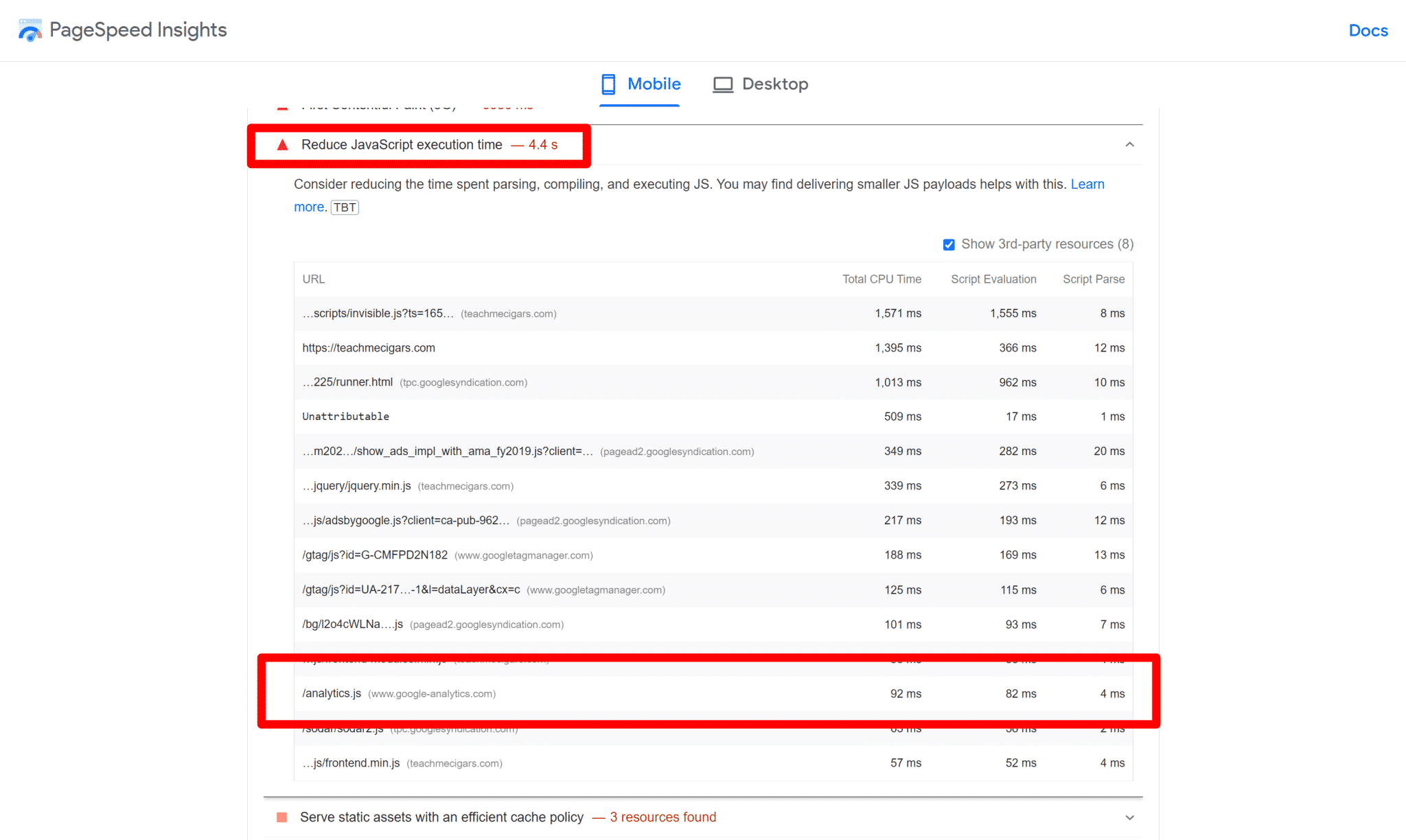The image size is (1406, 840).
Task: Click TBT badge label
Action: point(343,207)
